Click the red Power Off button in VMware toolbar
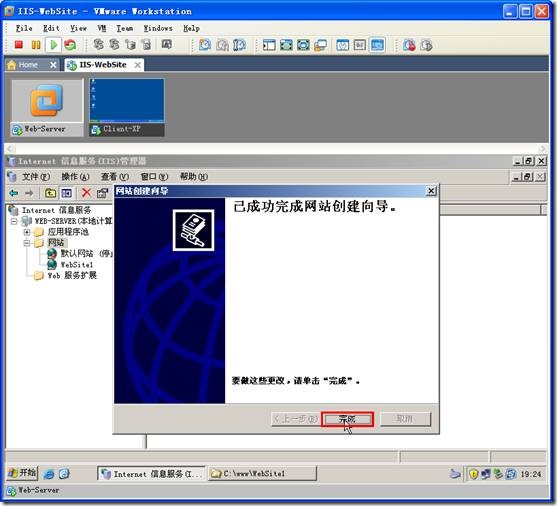Viewport: 557px width, 506px height. [18, 45]
